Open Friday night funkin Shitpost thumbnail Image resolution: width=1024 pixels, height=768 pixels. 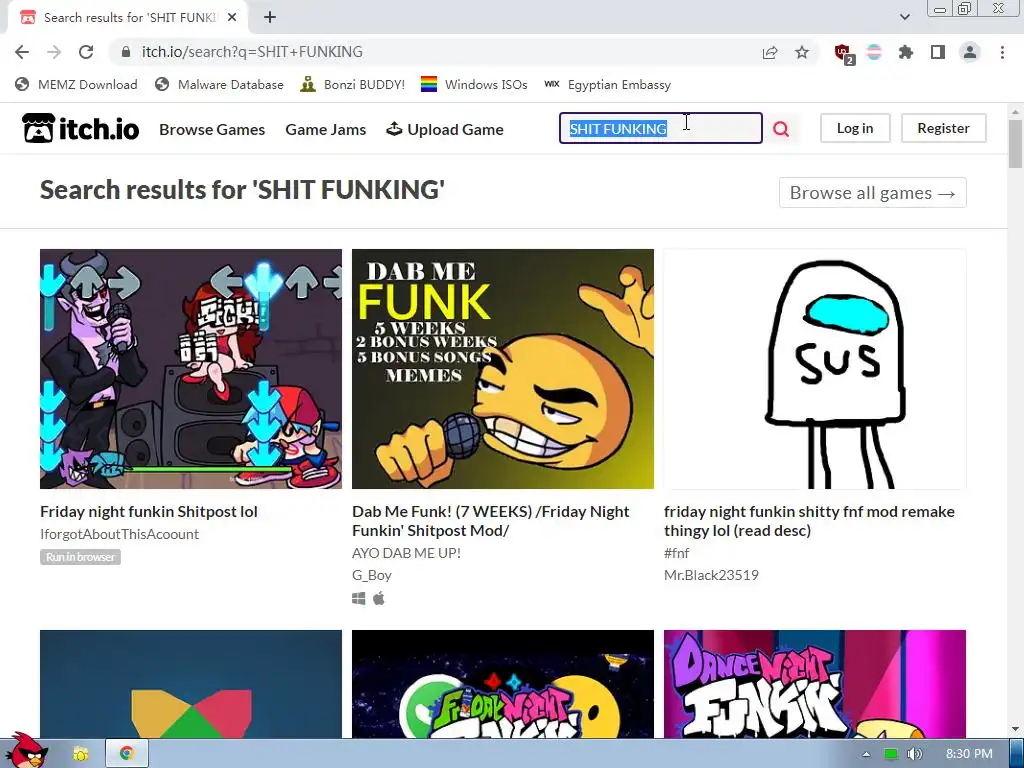191,369
